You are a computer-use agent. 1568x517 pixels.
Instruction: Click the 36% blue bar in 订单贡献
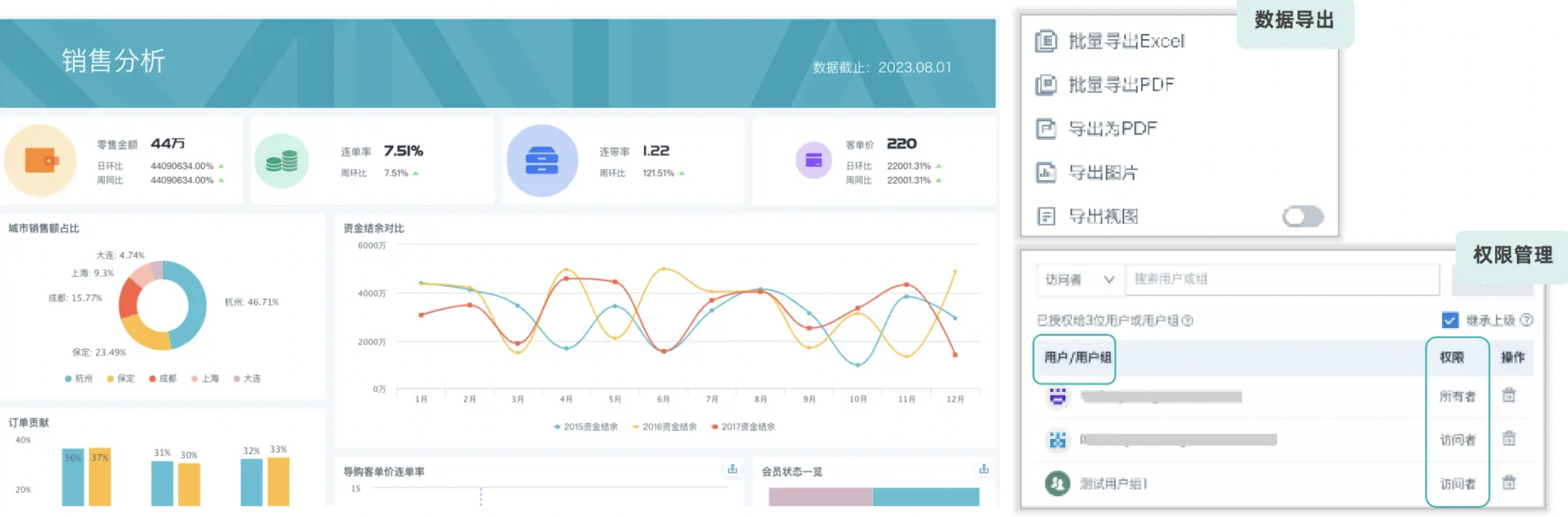(x=73, y=479)
